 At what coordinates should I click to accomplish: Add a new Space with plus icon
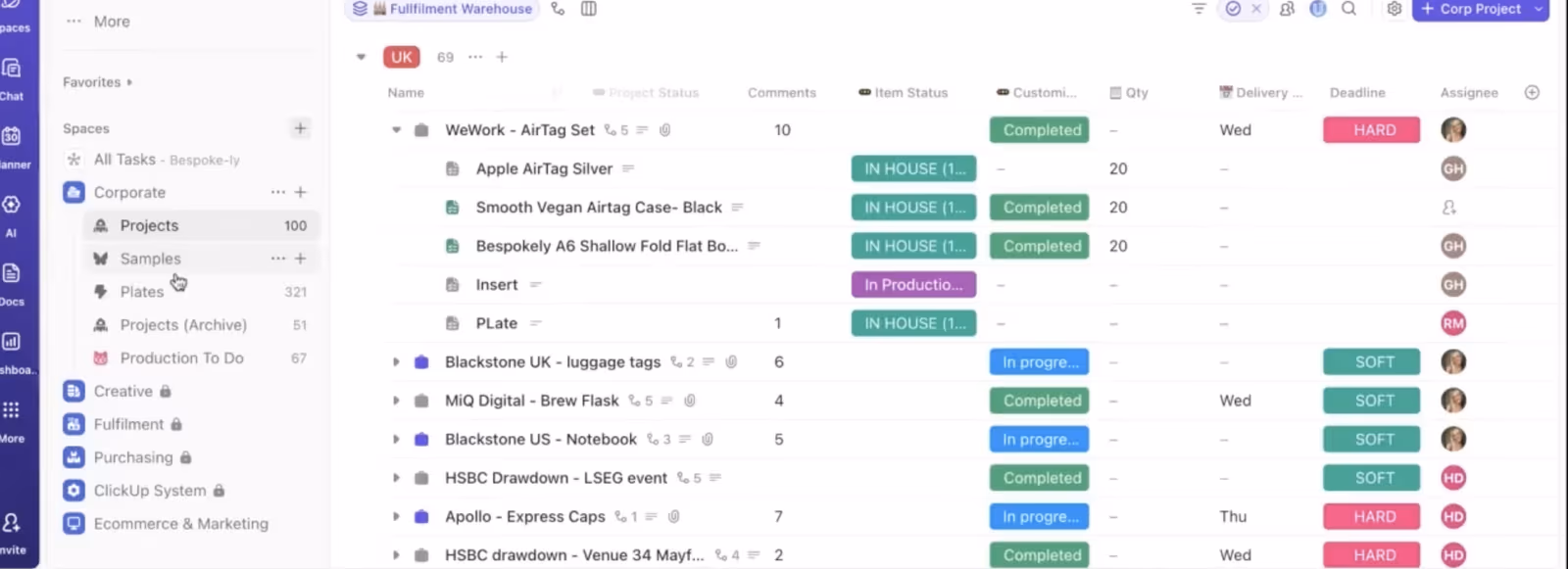pos(301,128)
